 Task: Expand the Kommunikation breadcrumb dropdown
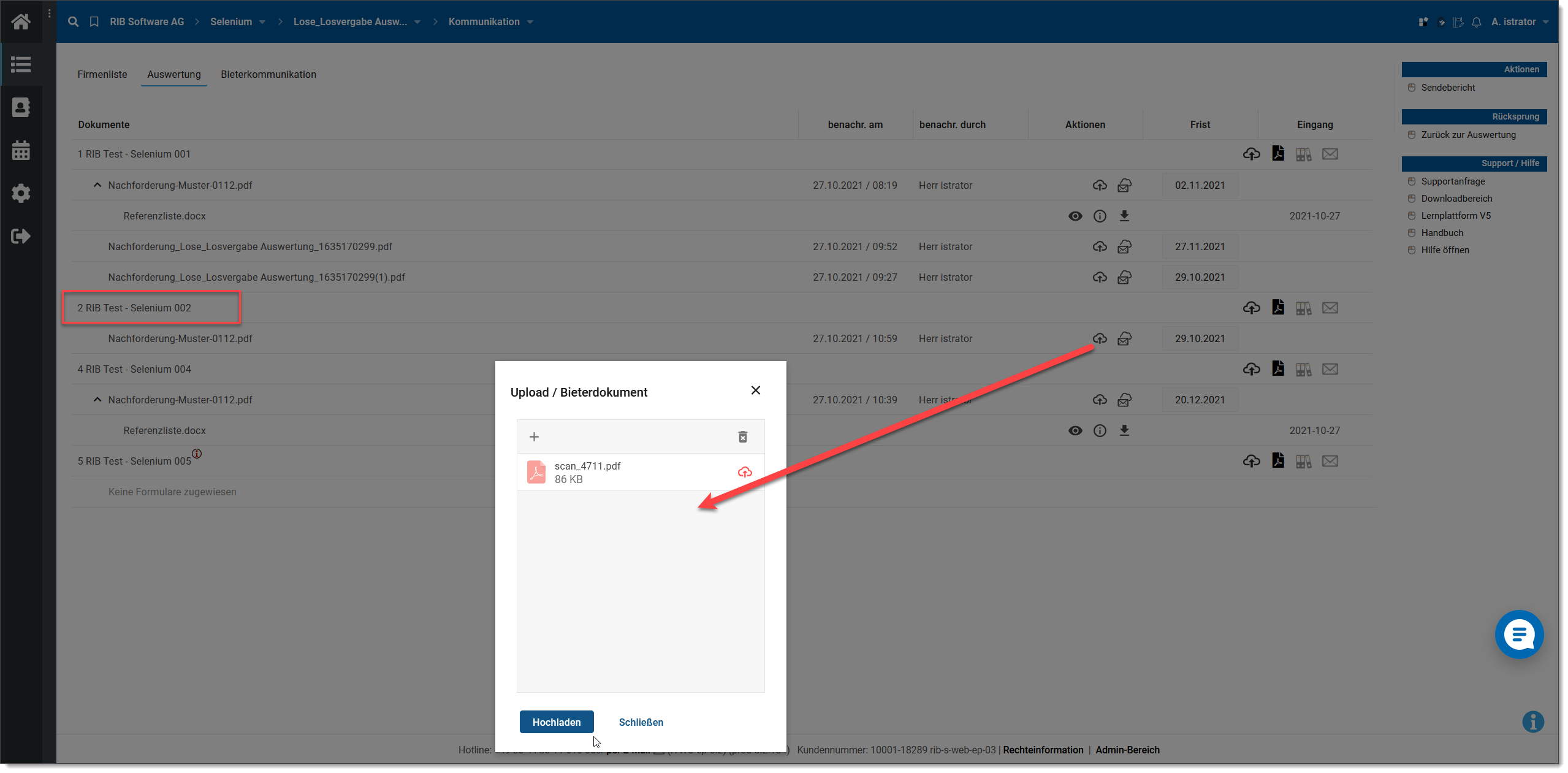tap(530, 21)
